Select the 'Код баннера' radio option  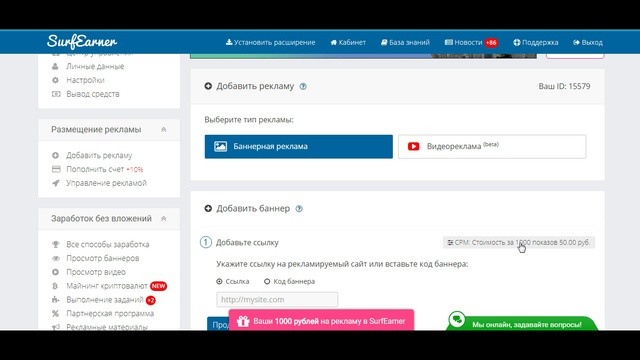[267, 281]
